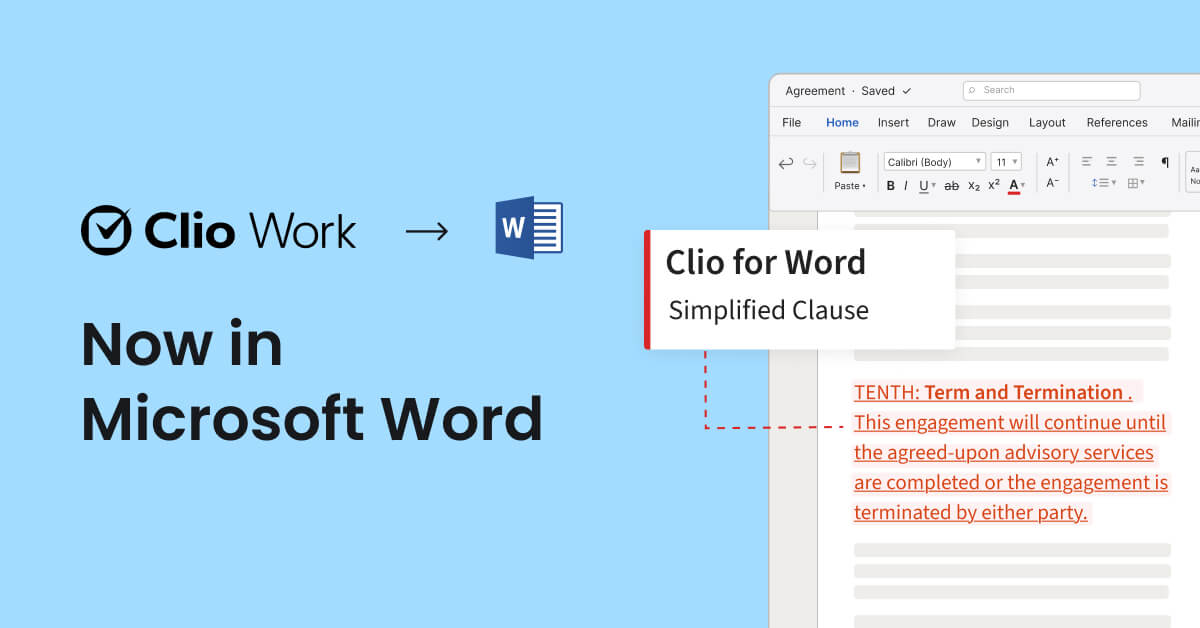Align text left
This screenshot has width=1200, height=628.
point(1087,161)
